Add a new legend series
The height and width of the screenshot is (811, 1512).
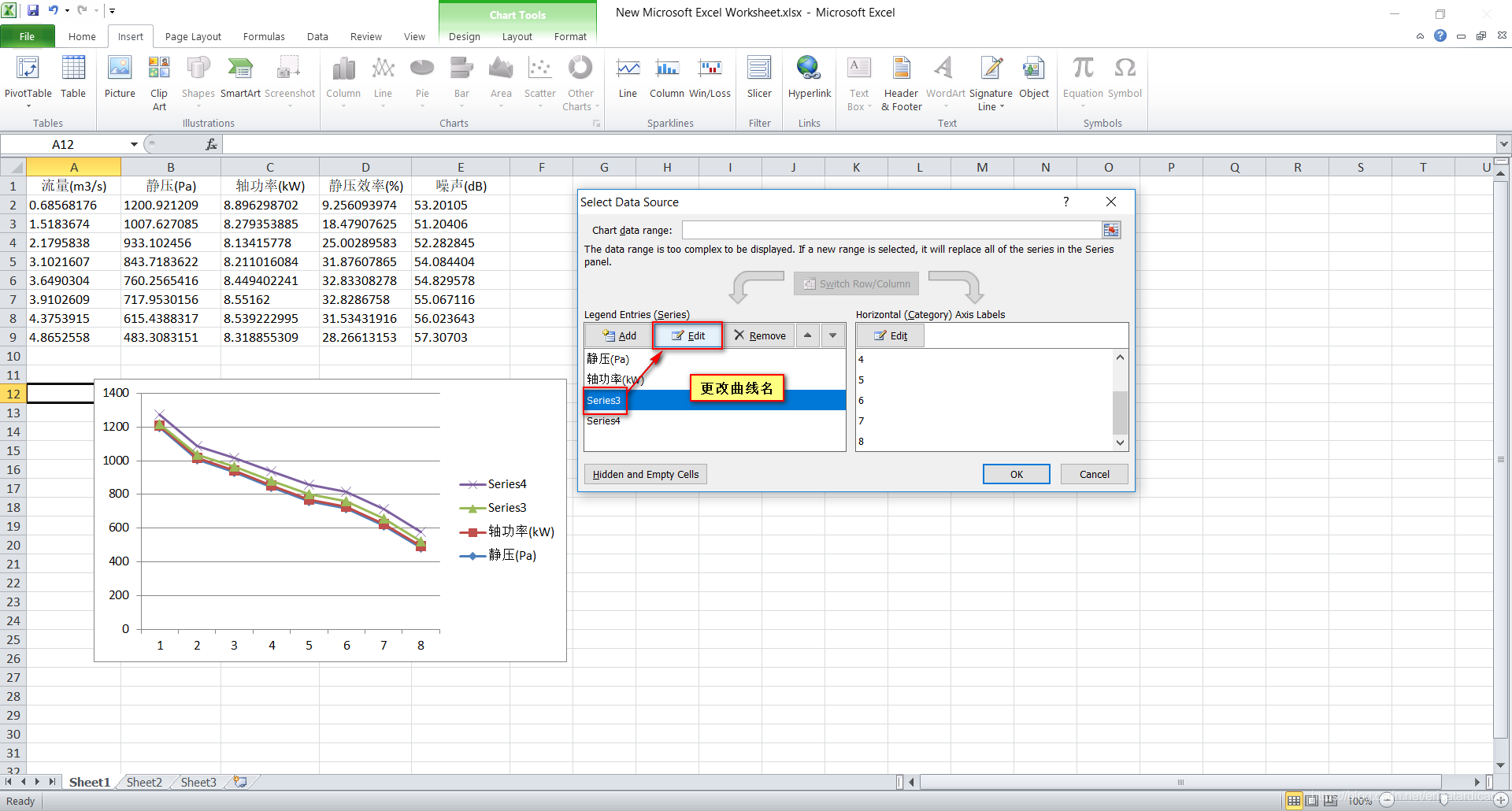[619, 335]
